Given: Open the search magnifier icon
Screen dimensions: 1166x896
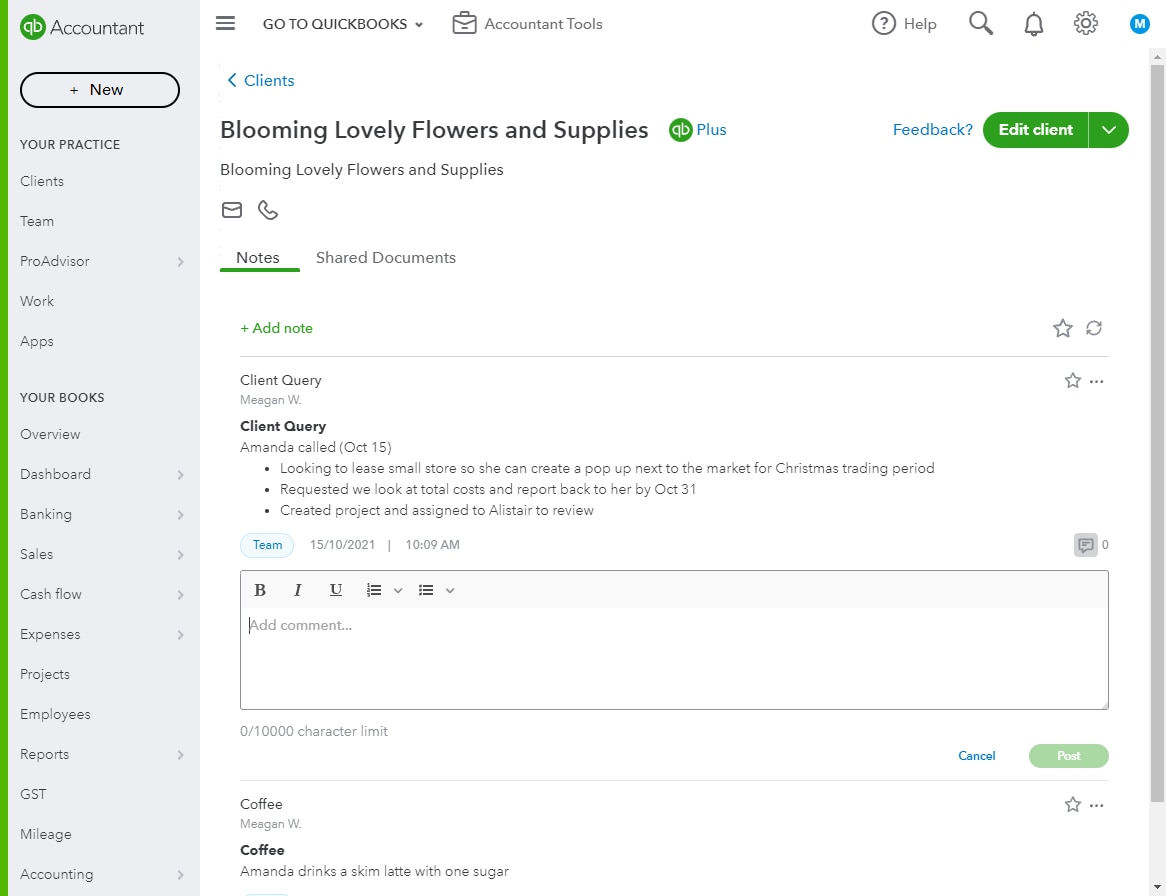Looking at the screenshot, I should pyautogui.click(x=981, y=24).
